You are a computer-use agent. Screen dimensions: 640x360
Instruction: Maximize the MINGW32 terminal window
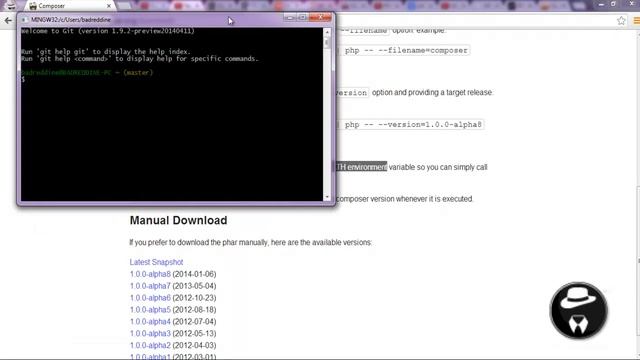click(302, 17)
